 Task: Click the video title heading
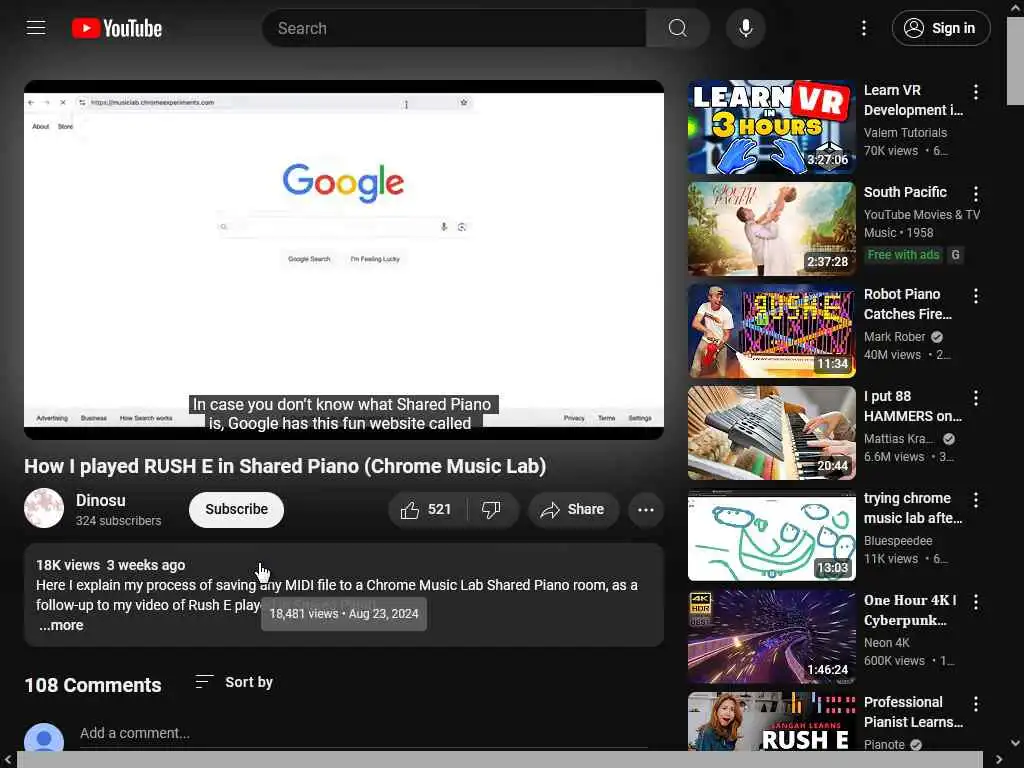[285, 466]
